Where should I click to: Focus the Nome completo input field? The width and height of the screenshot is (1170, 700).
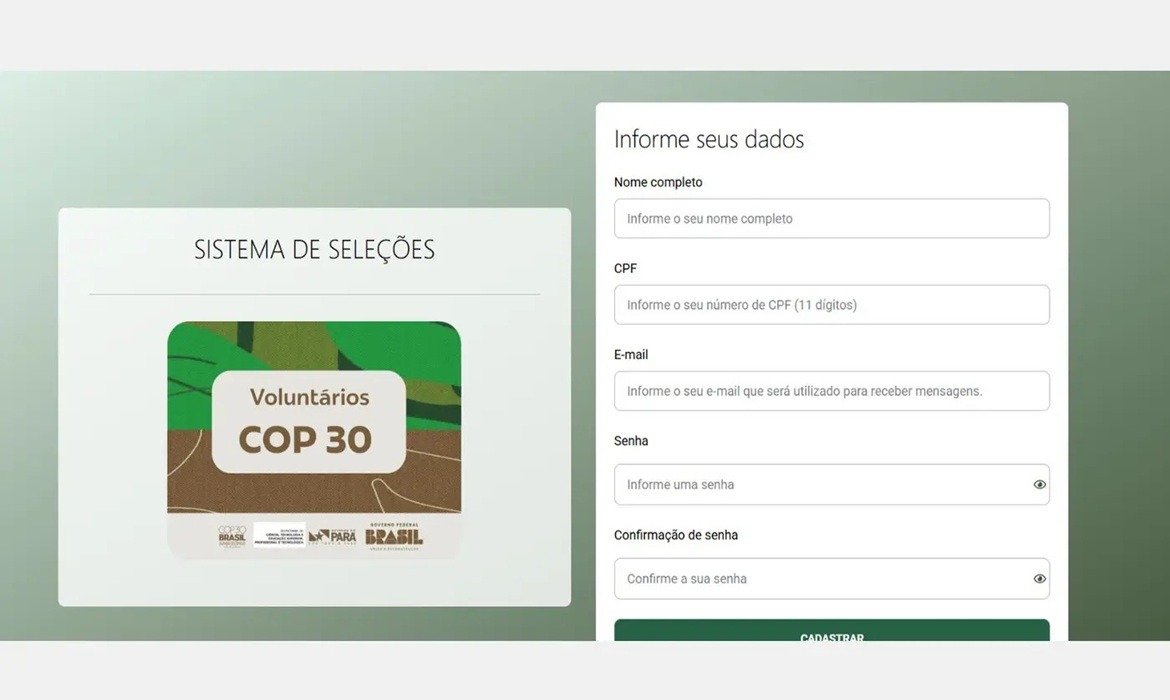tap(831, 219)
